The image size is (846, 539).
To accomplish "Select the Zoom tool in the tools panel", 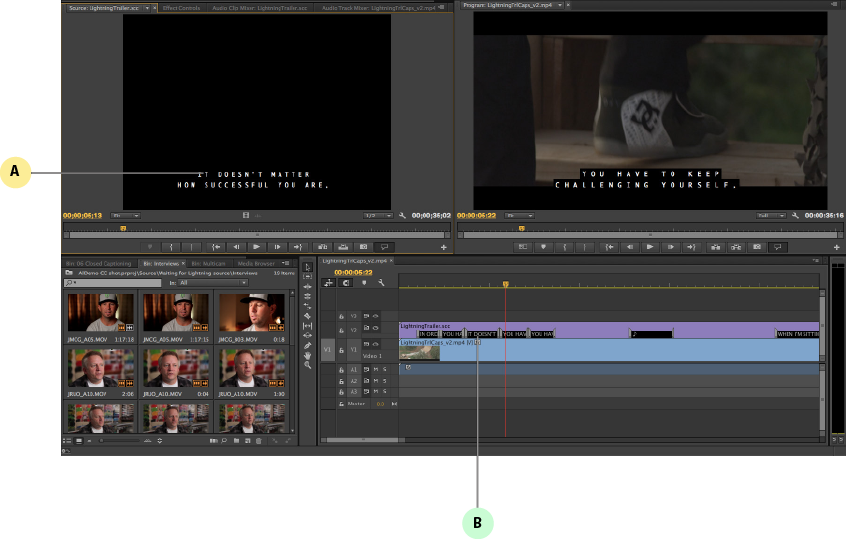I will point(308,365).
